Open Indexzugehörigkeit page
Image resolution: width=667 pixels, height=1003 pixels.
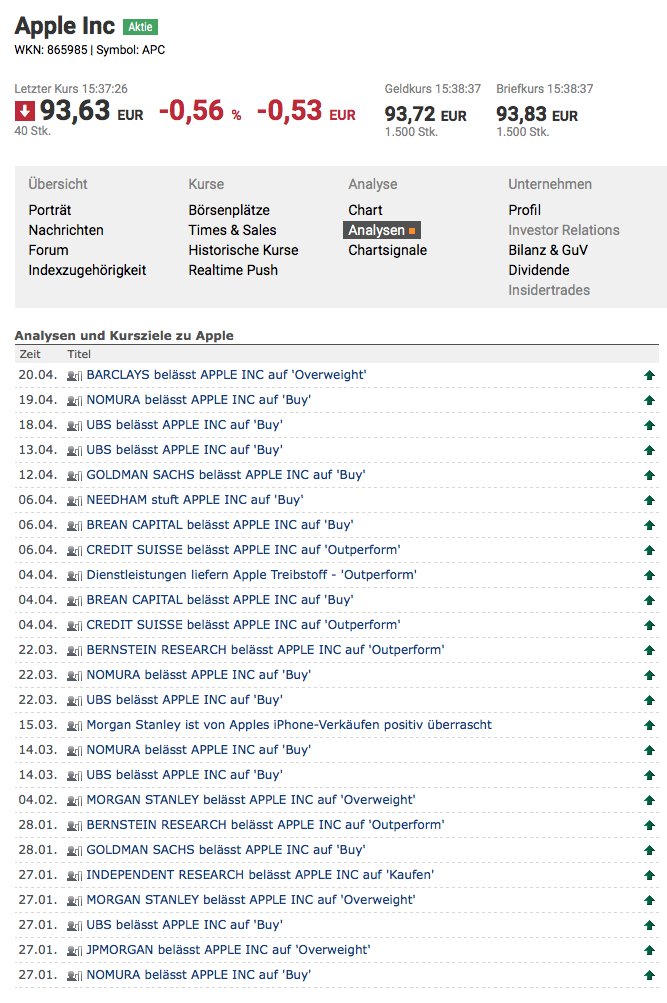point(87,271)
